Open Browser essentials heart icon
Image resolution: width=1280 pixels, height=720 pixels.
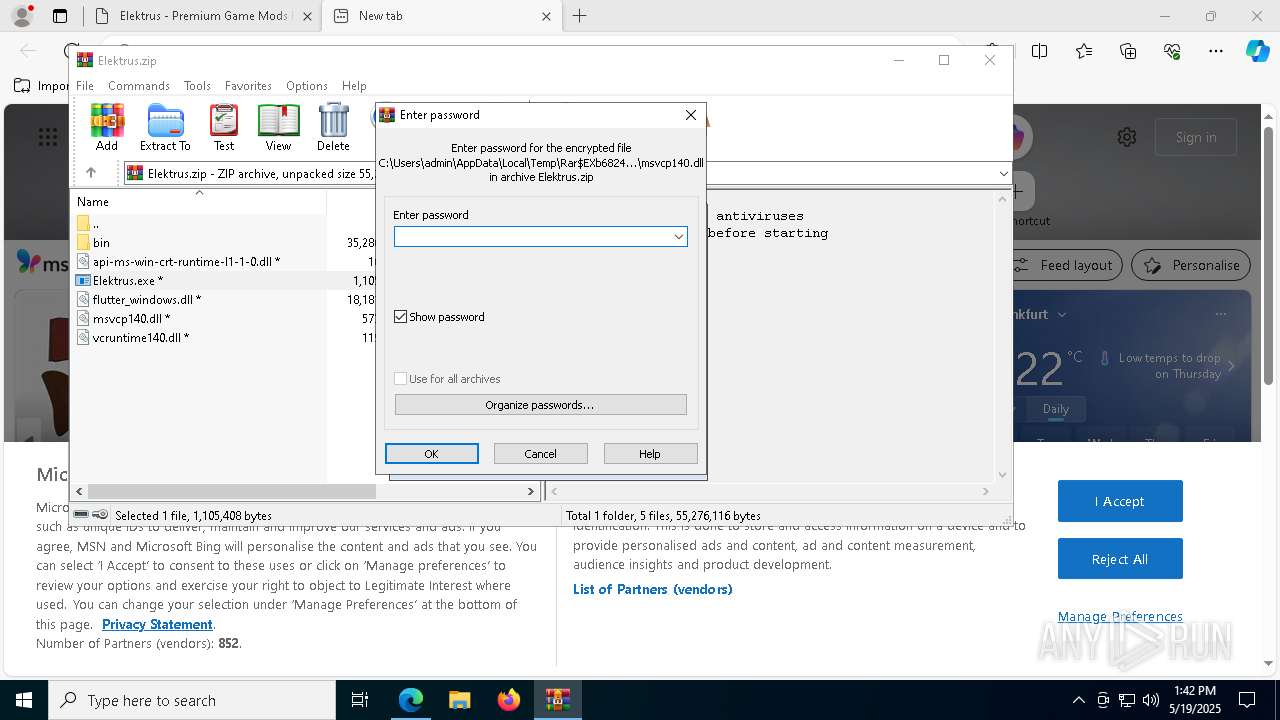tap(1172, 51)
